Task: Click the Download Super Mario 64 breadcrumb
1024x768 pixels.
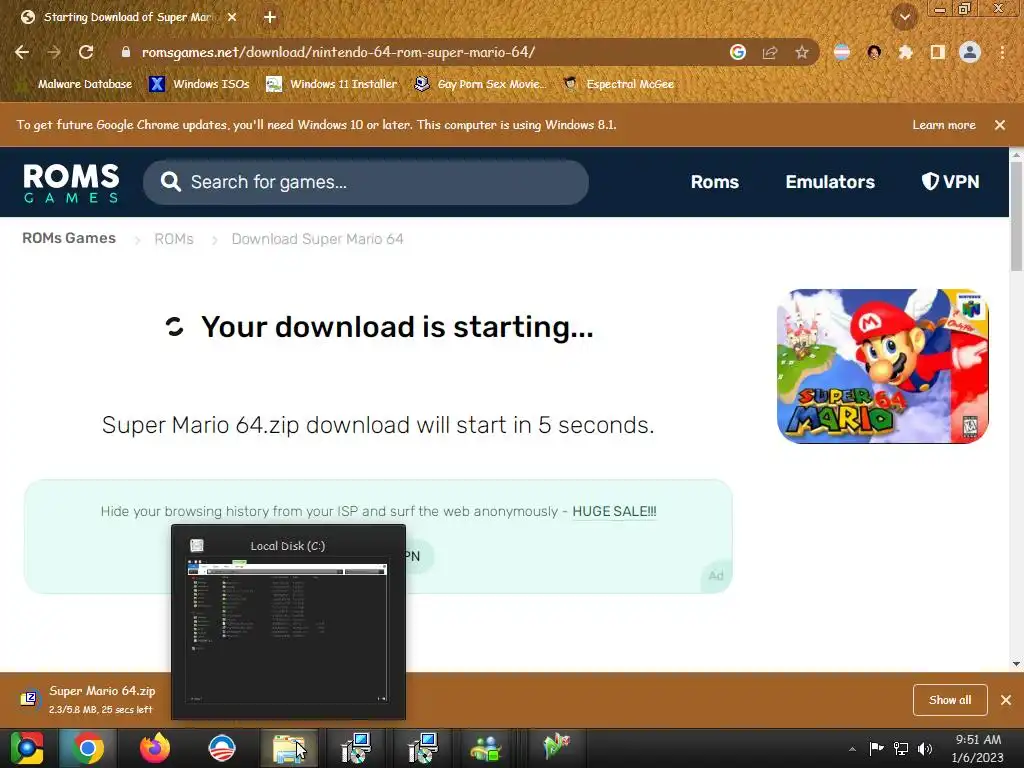Action: tap(317, 239)
